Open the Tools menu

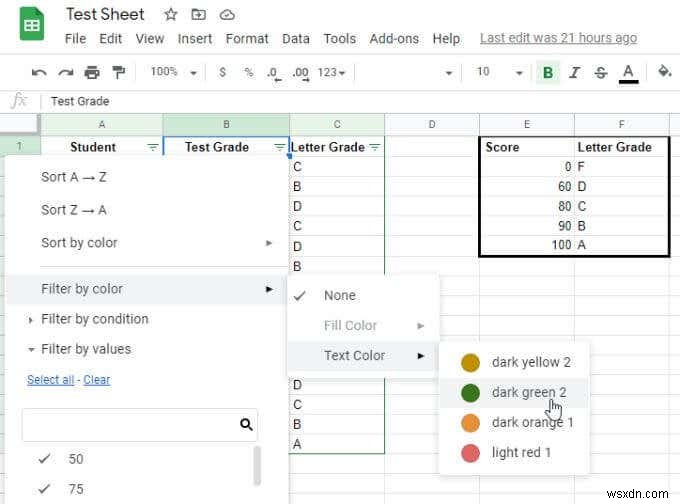(x=340, y=39)
